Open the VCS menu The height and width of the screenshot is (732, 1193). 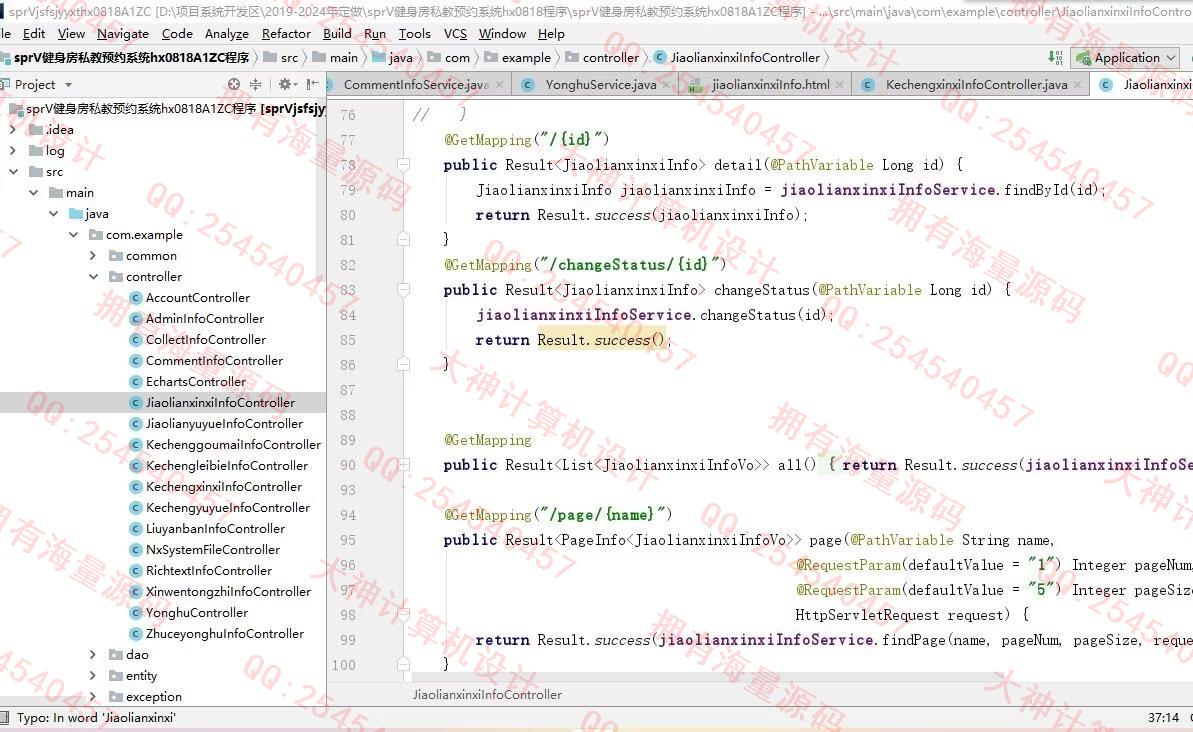(455, 33)
